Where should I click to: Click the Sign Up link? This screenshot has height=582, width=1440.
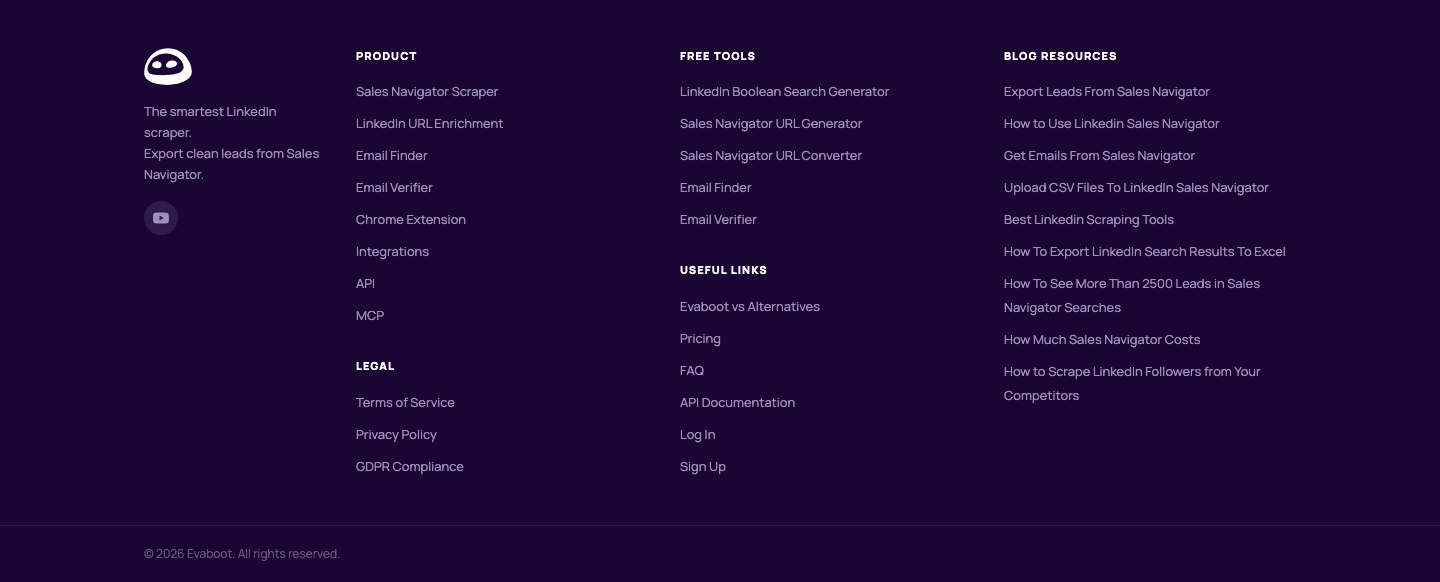click(x=703, y=467)
